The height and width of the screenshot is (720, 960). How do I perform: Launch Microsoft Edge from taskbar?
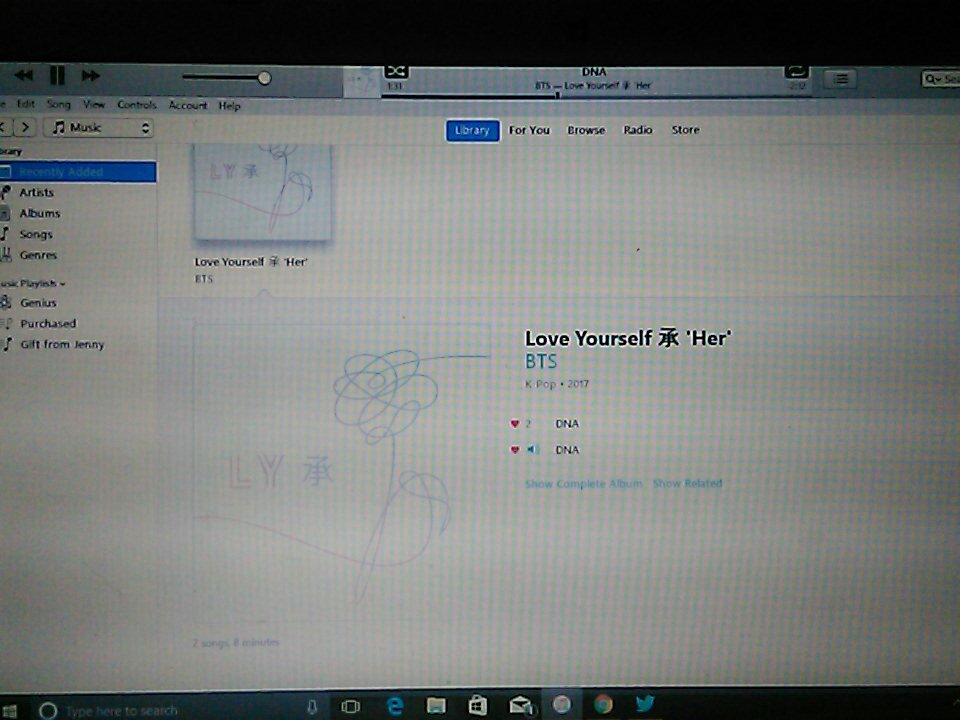(396, 707)
